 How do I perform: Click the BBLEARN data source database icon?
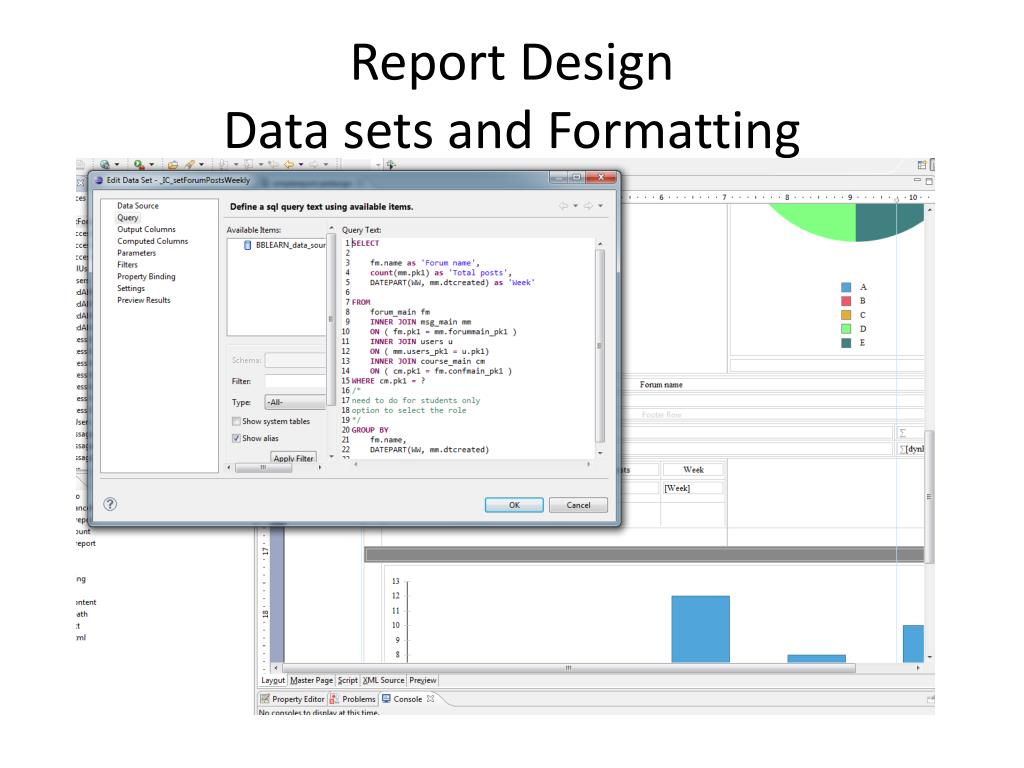coord(248,245)
